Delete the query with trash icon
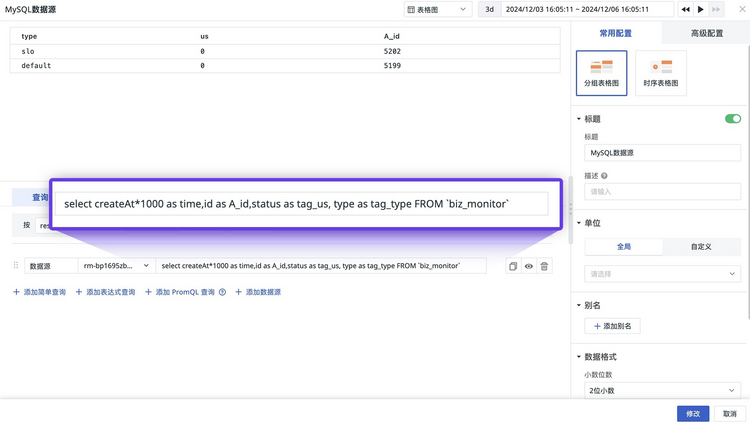 (x=544, y=266)
